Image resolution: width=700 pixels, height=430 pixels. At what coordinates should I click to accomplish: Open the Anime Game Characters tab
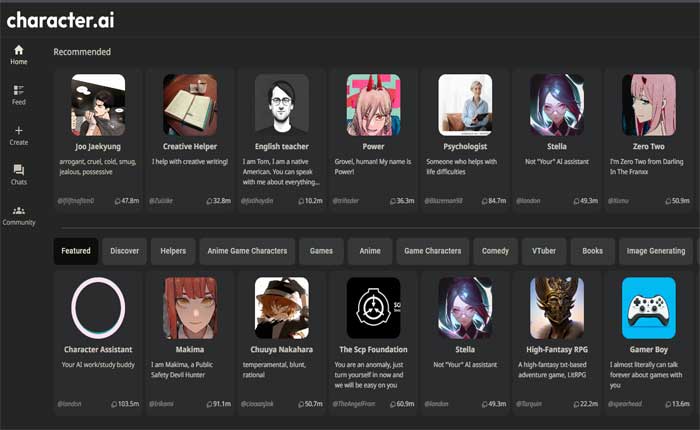tap(247, 251)
